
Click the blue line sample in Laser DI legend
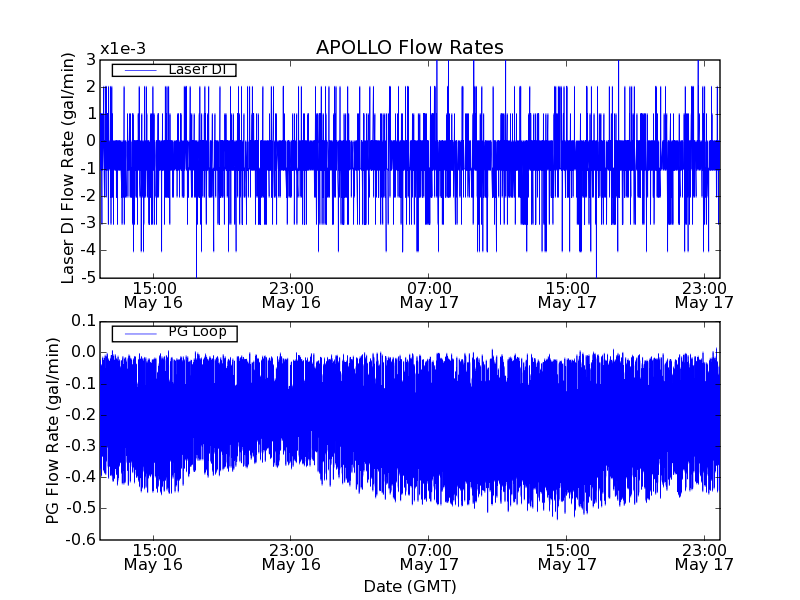(138, 70)
